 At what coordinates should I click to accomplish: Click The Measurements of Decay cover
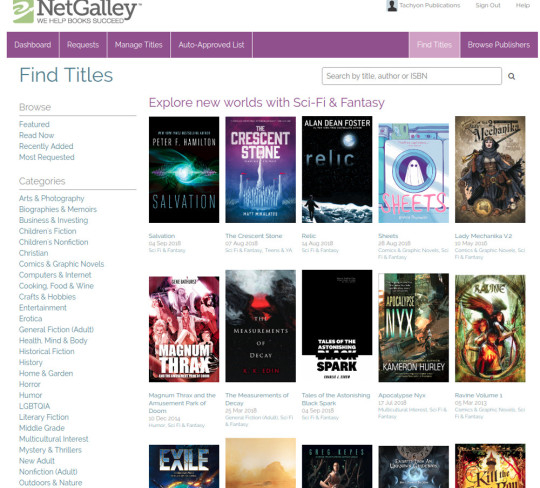coord(260,326)
